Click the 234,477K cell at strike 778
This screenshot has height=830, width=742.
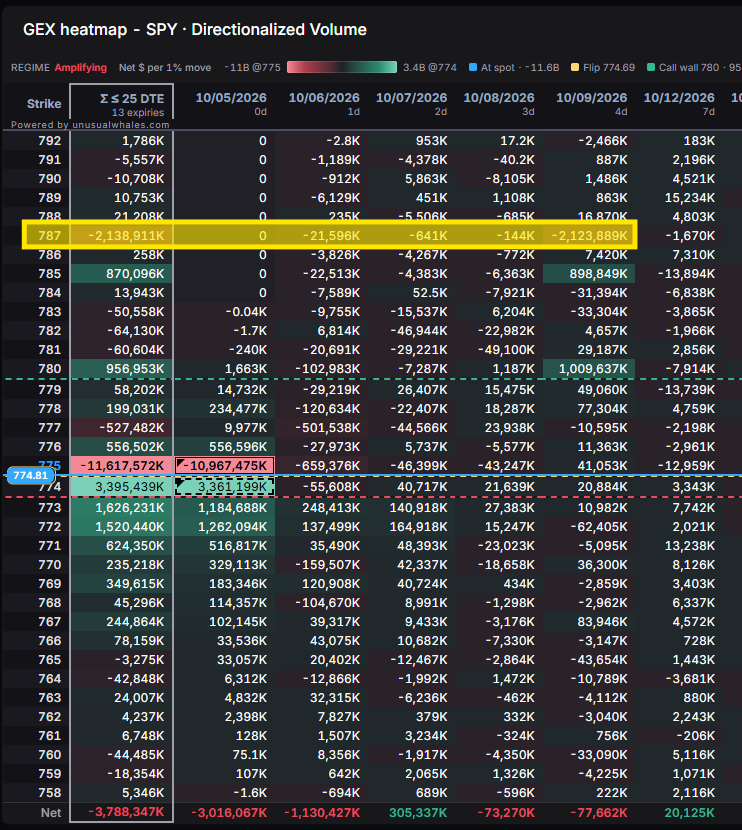pyautogui.click(x=224, y=409)
